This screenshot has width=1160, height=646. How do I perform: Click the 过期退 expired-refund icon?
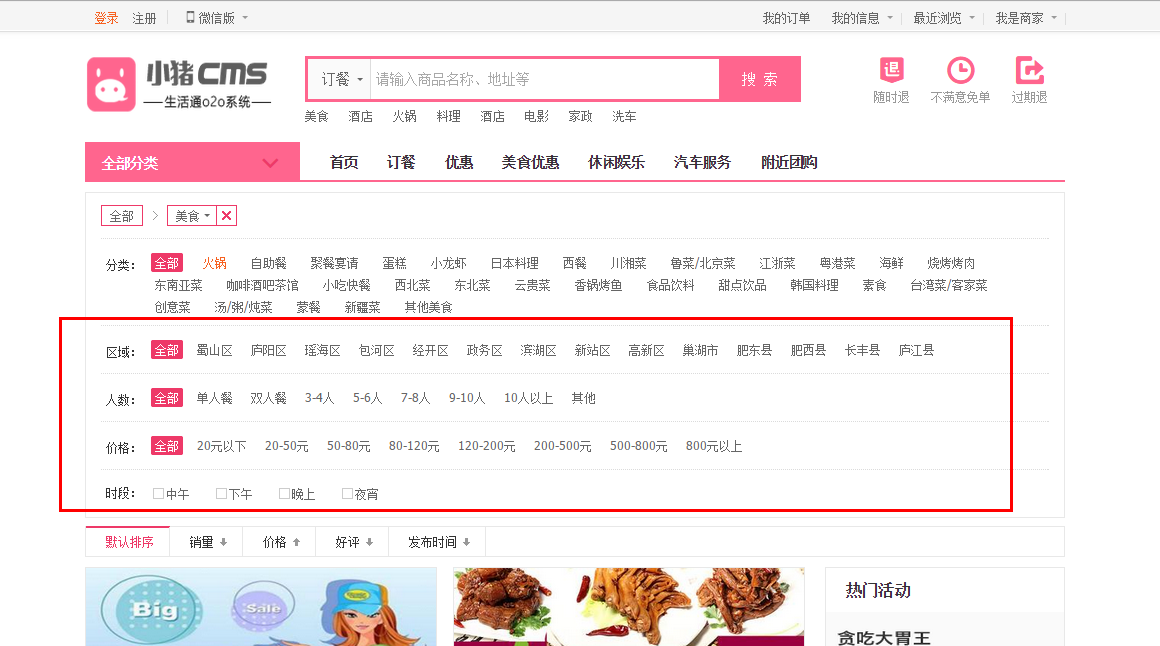1029,72
